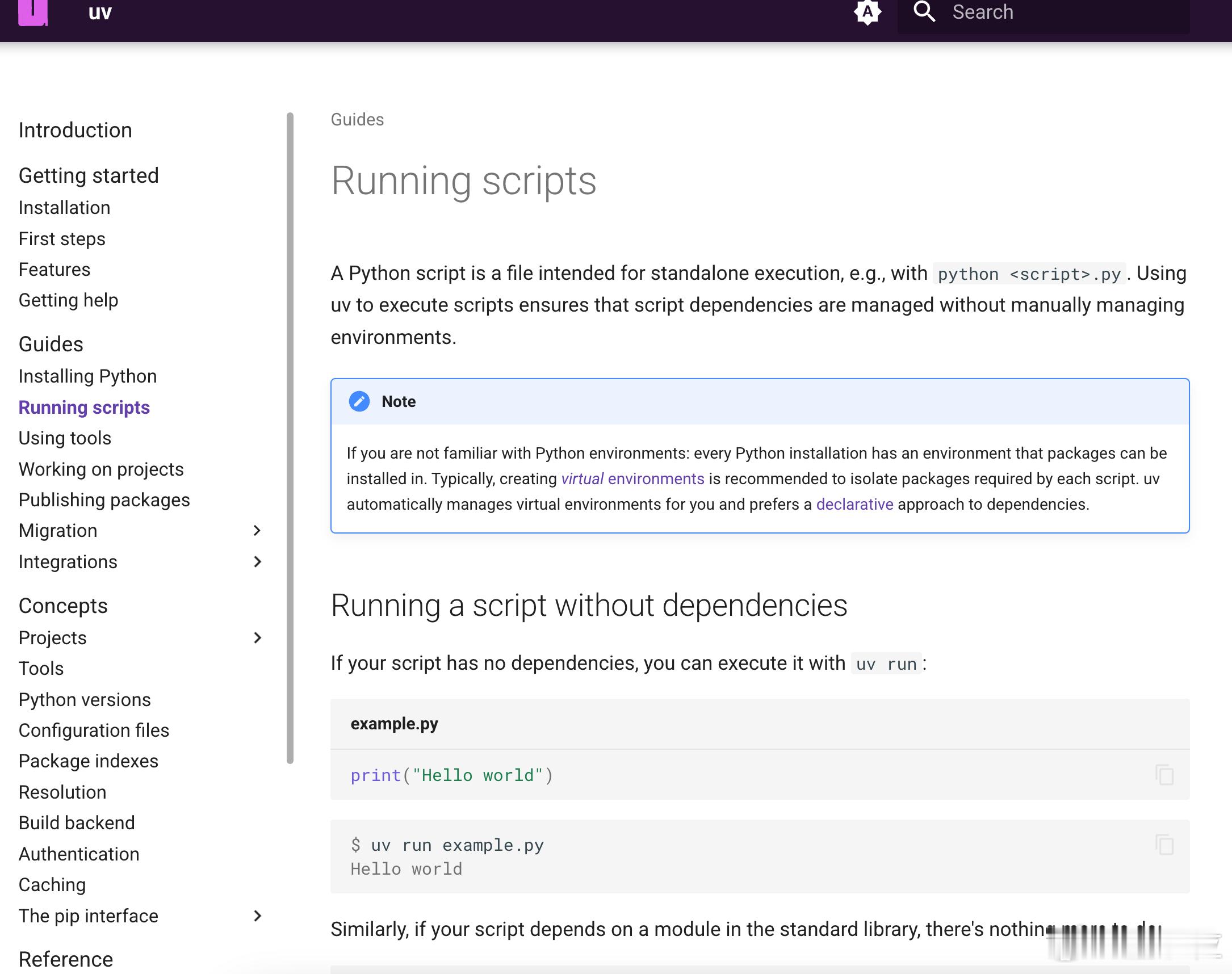
Task: Open the Using tools guide
Action: tap(65, 438)
